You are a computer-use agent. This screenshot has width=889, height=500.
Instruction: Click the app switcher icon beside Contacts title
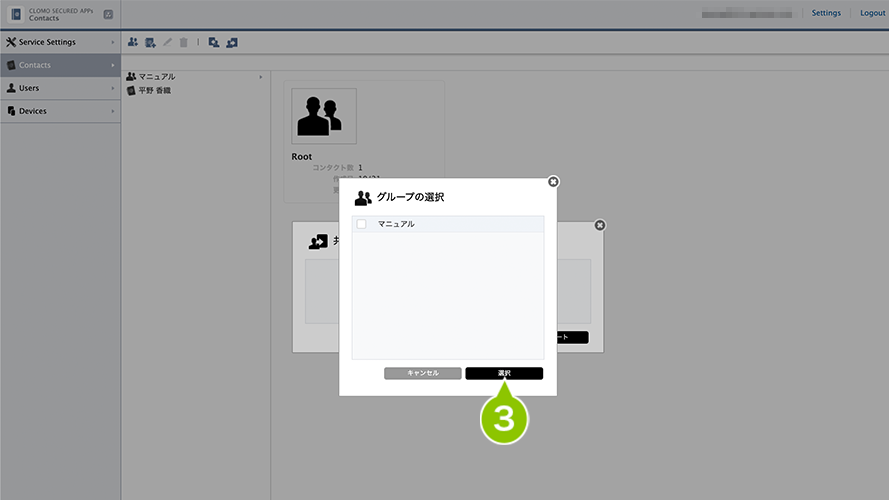(108, 15)
